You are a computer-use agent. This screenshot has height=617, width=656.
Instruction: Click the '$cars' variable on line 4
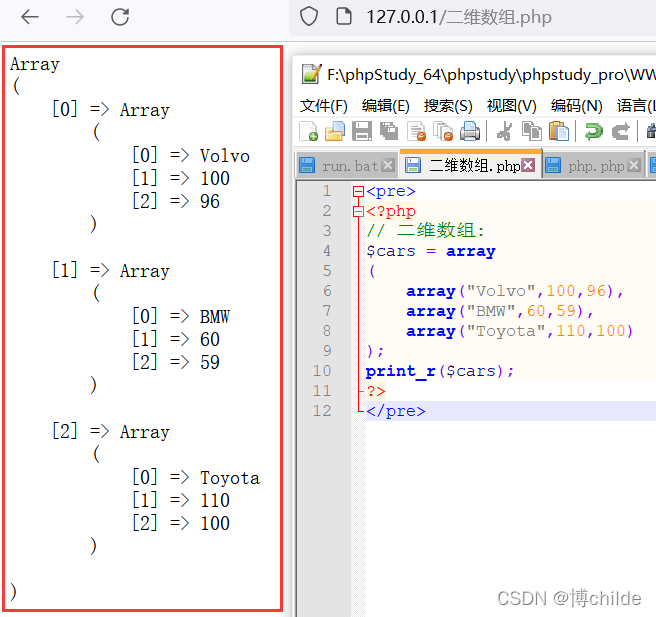[x=391, y=251]
